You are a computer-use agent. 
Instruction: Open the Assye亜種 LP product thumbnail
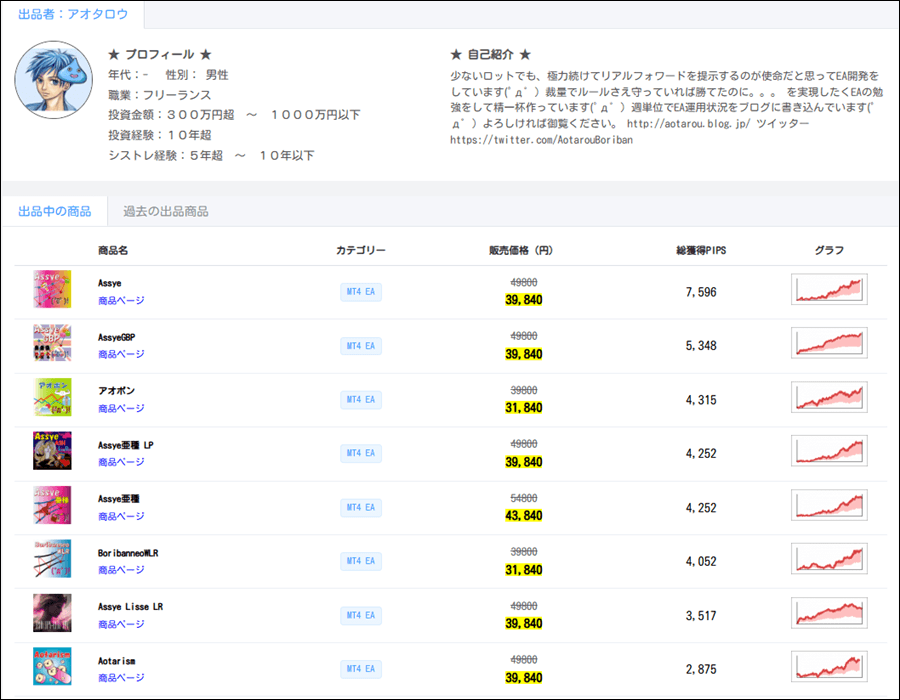pyautogui.click(x=52, y=451)
